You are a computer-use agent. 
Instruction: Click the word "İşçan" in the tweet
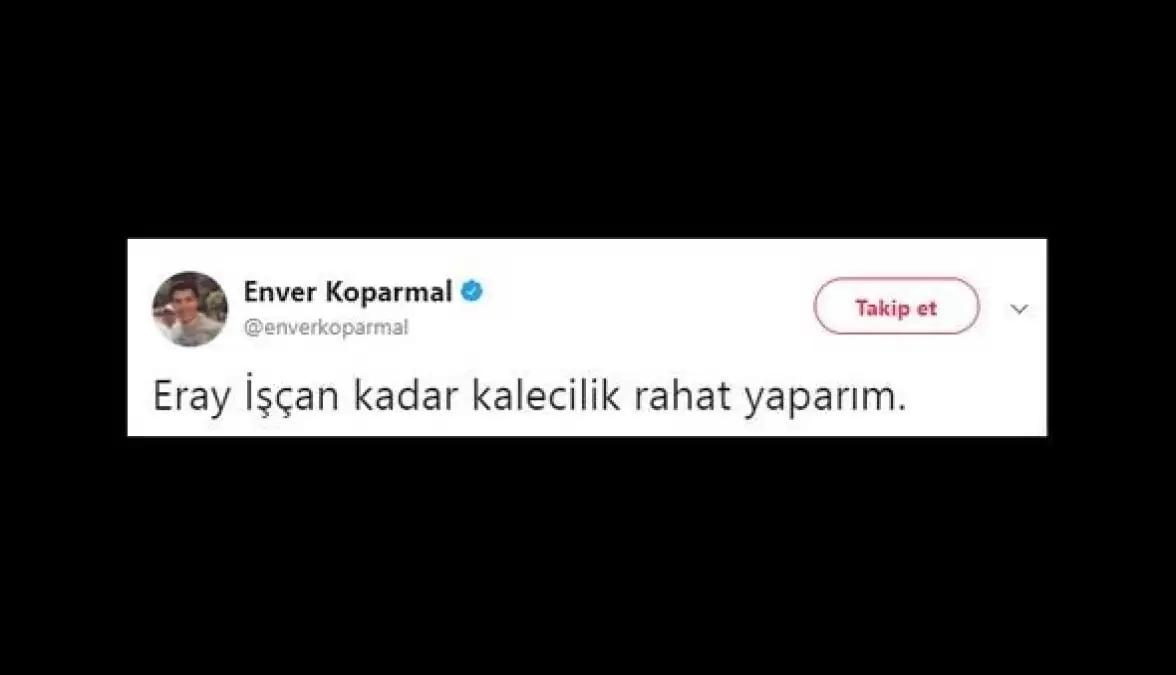coord(292,395)
